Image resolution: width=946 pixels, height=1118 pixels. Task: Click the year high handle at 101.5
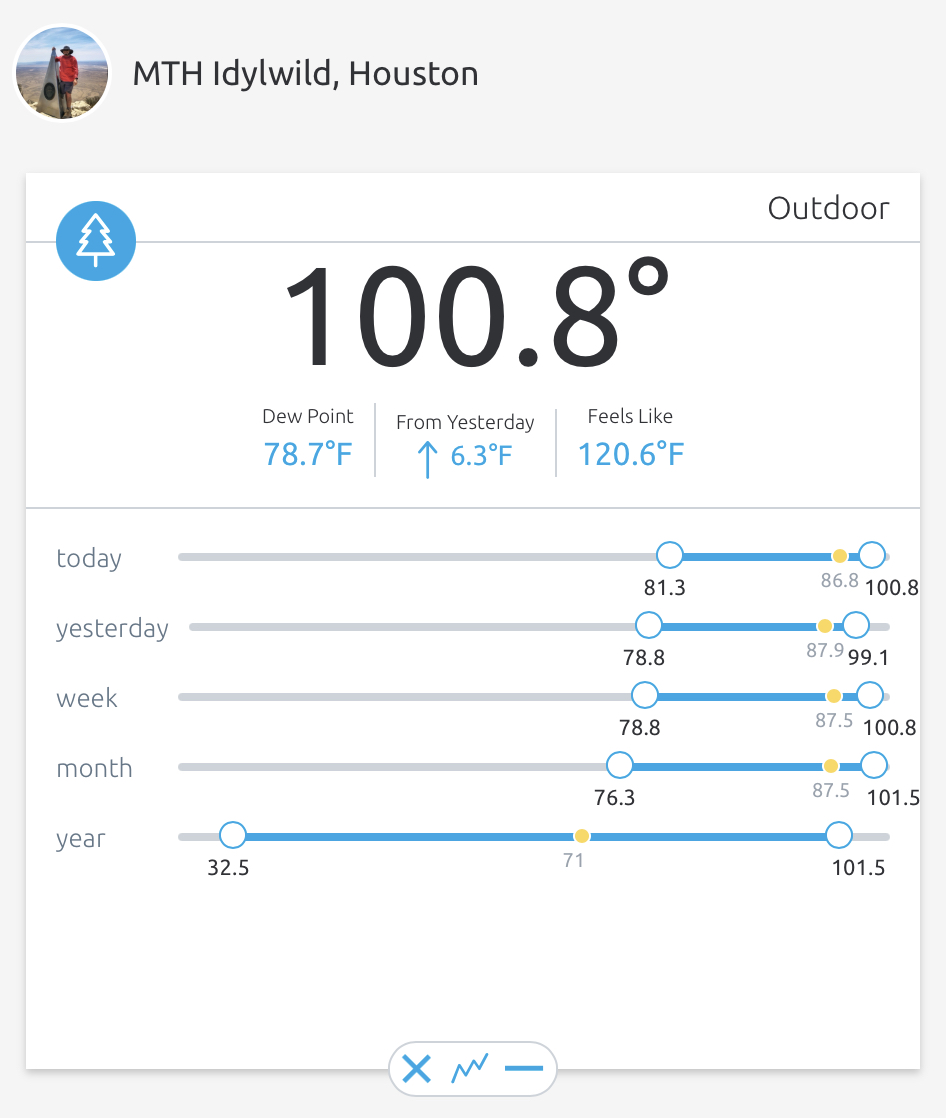[839, 835]
